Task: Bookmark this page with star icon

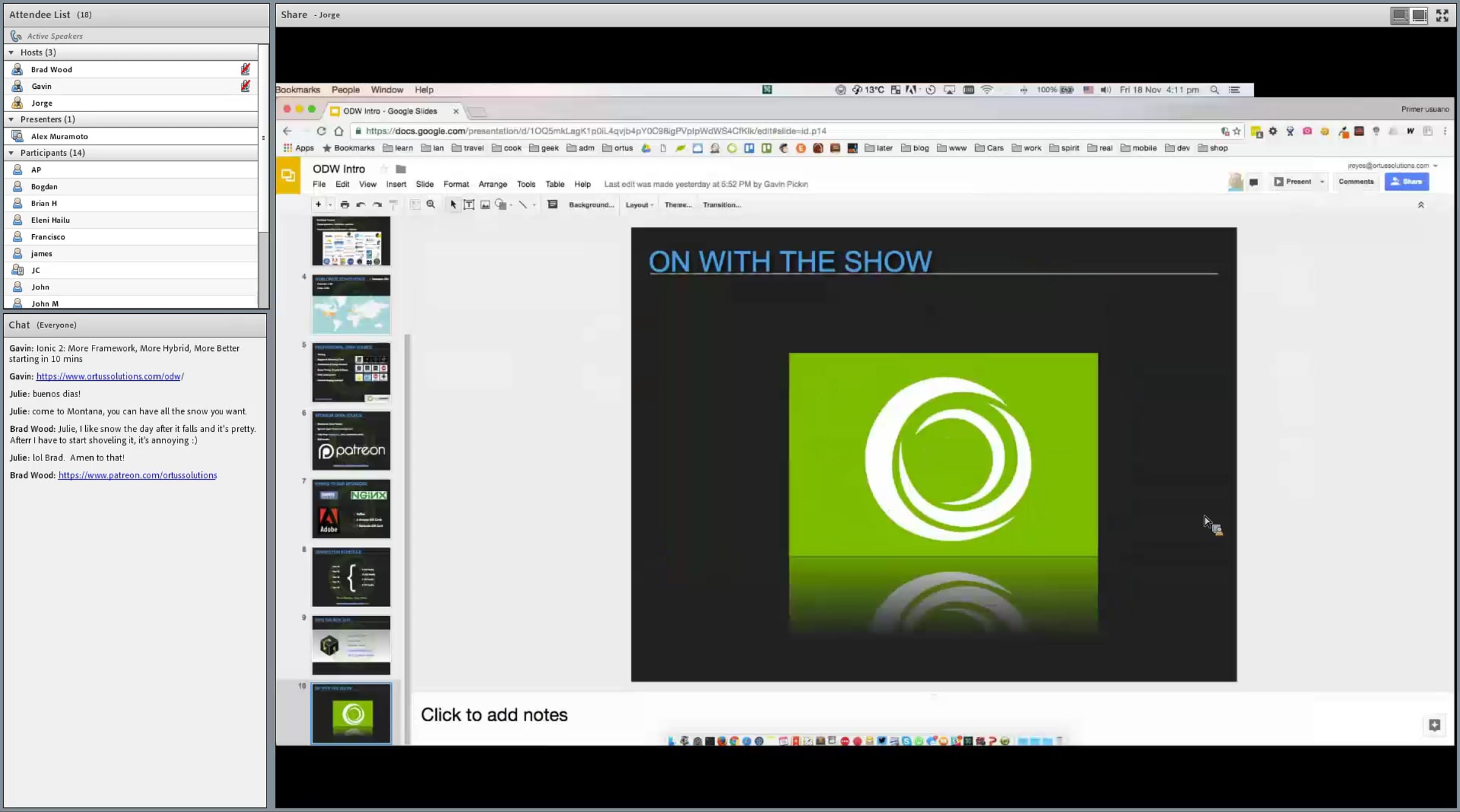Action: point(1237,131)
